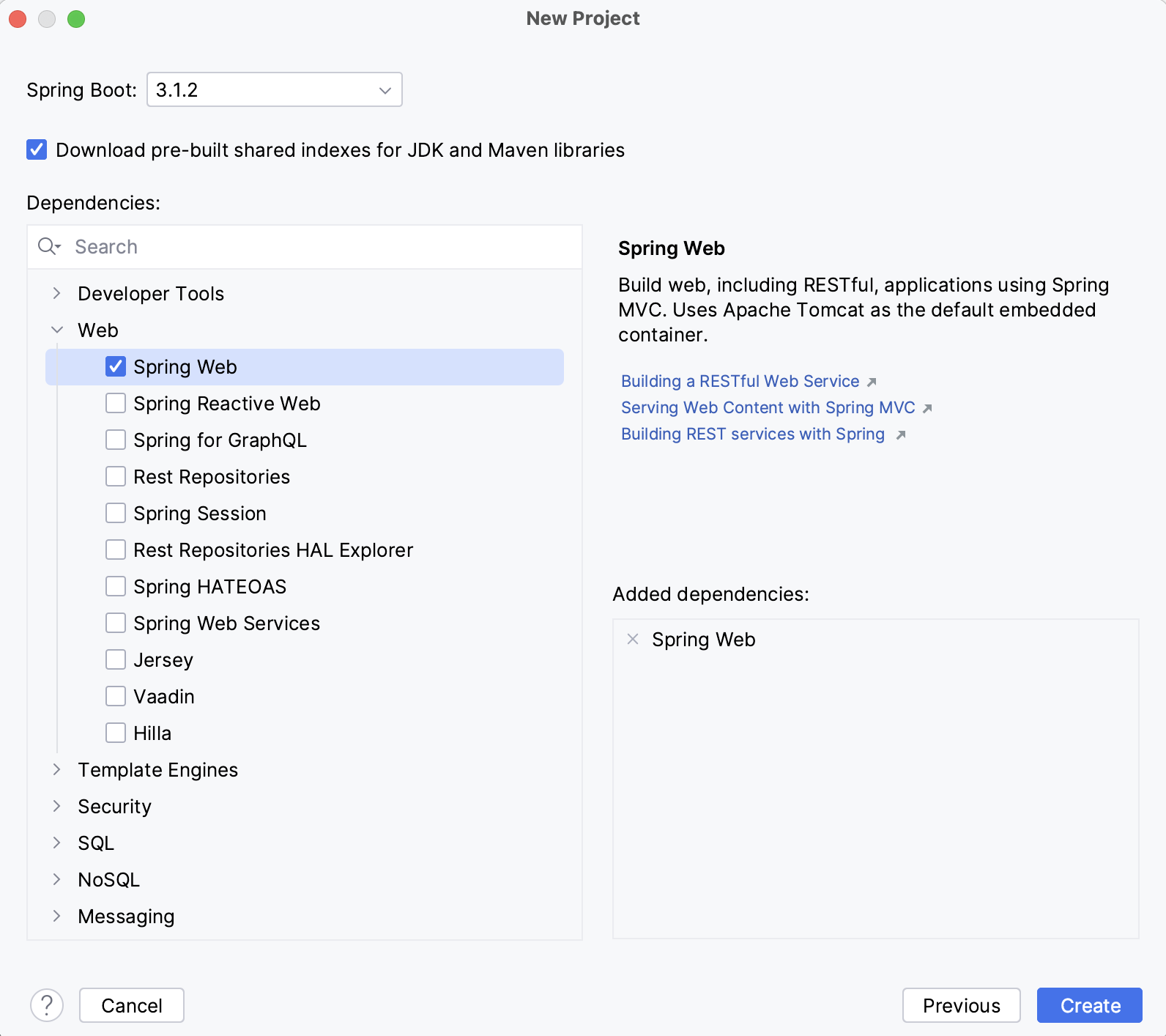Expand the Security category
1166x1036 pixels.
coord(57,806)
